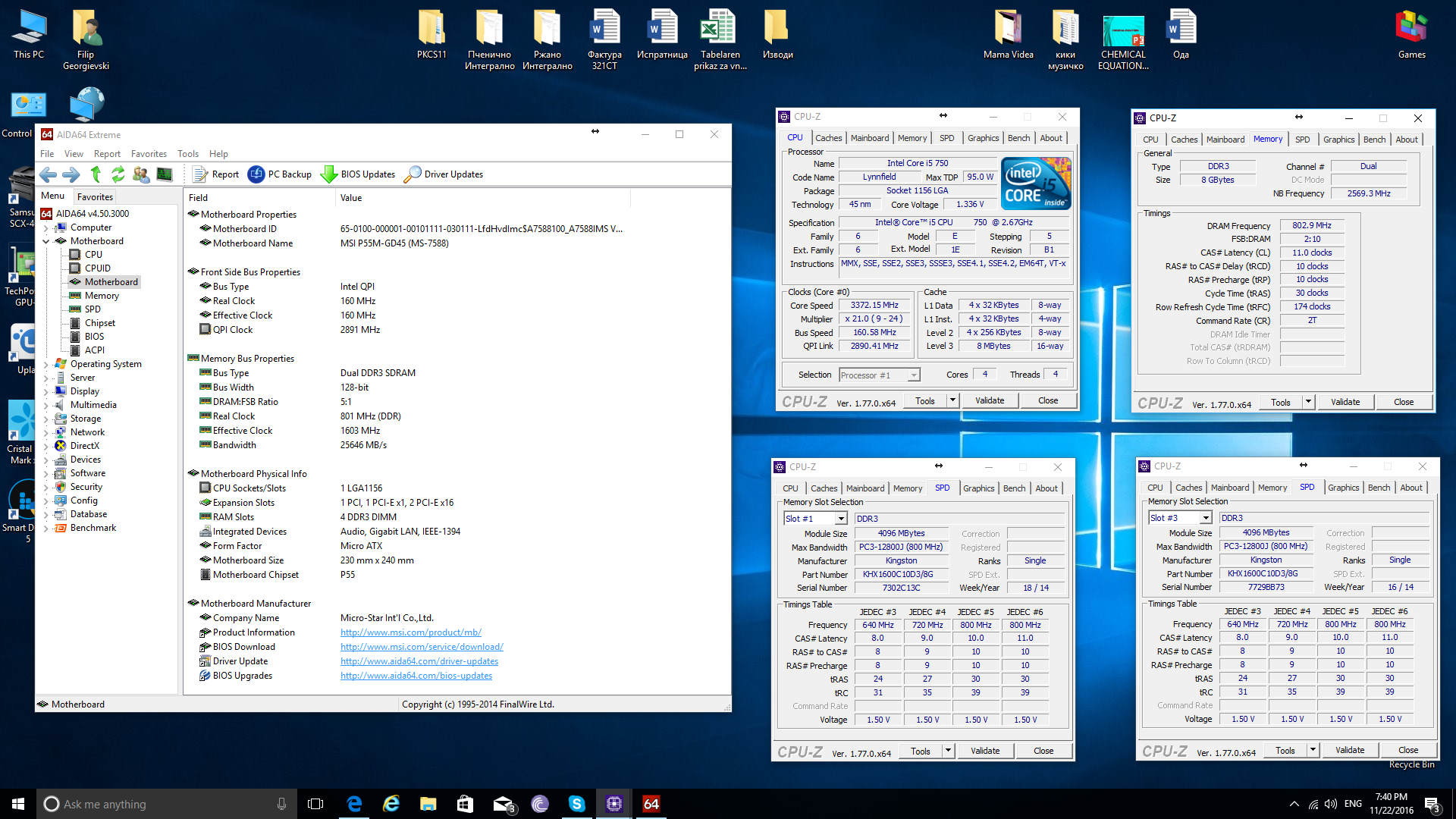
Task: Expand the Benchmark tree node
Action: coord(46,528)
